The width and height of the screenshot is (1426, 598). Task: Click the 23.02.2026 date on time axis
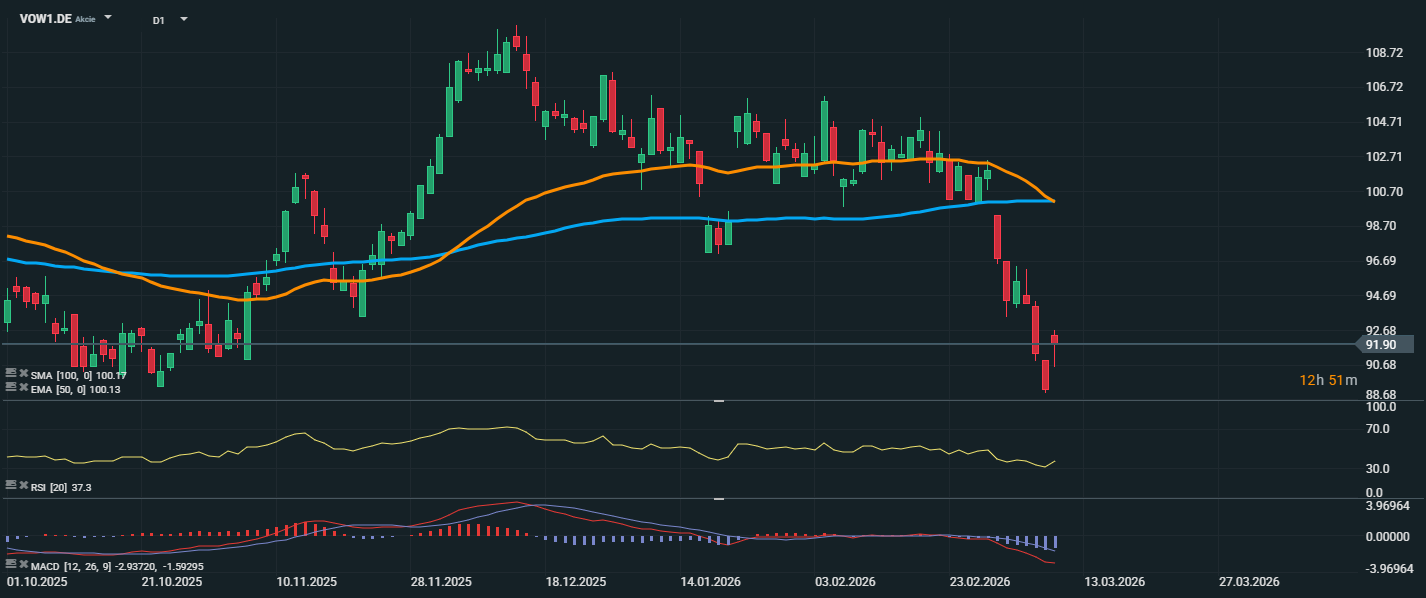click(979, 581)
